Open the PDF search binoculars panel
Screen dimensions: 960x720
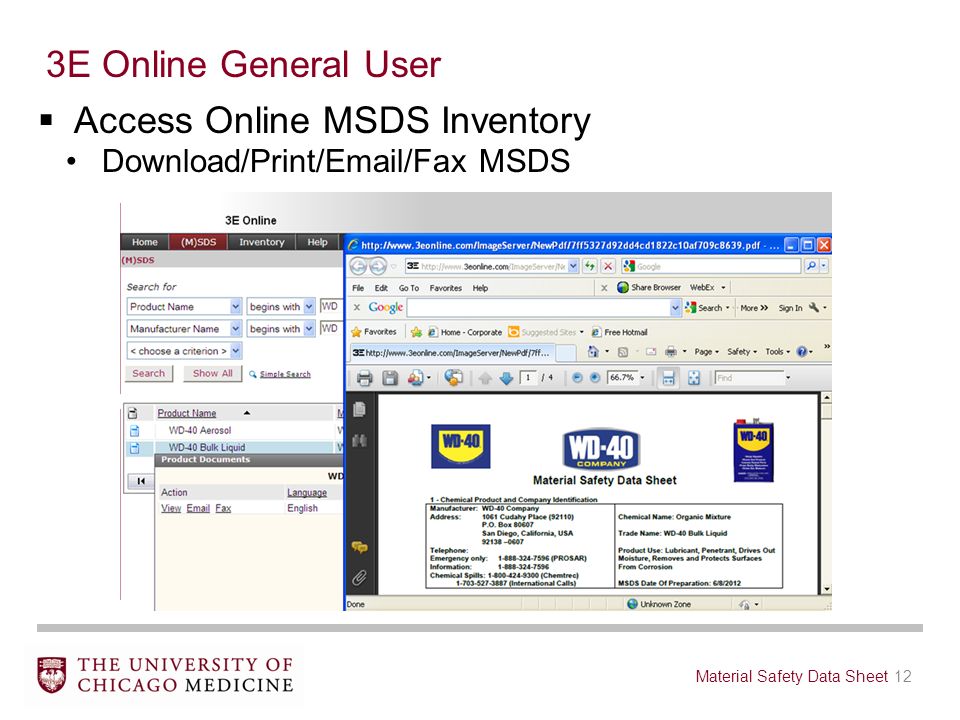pyautogui.click(x=359, y=440)
